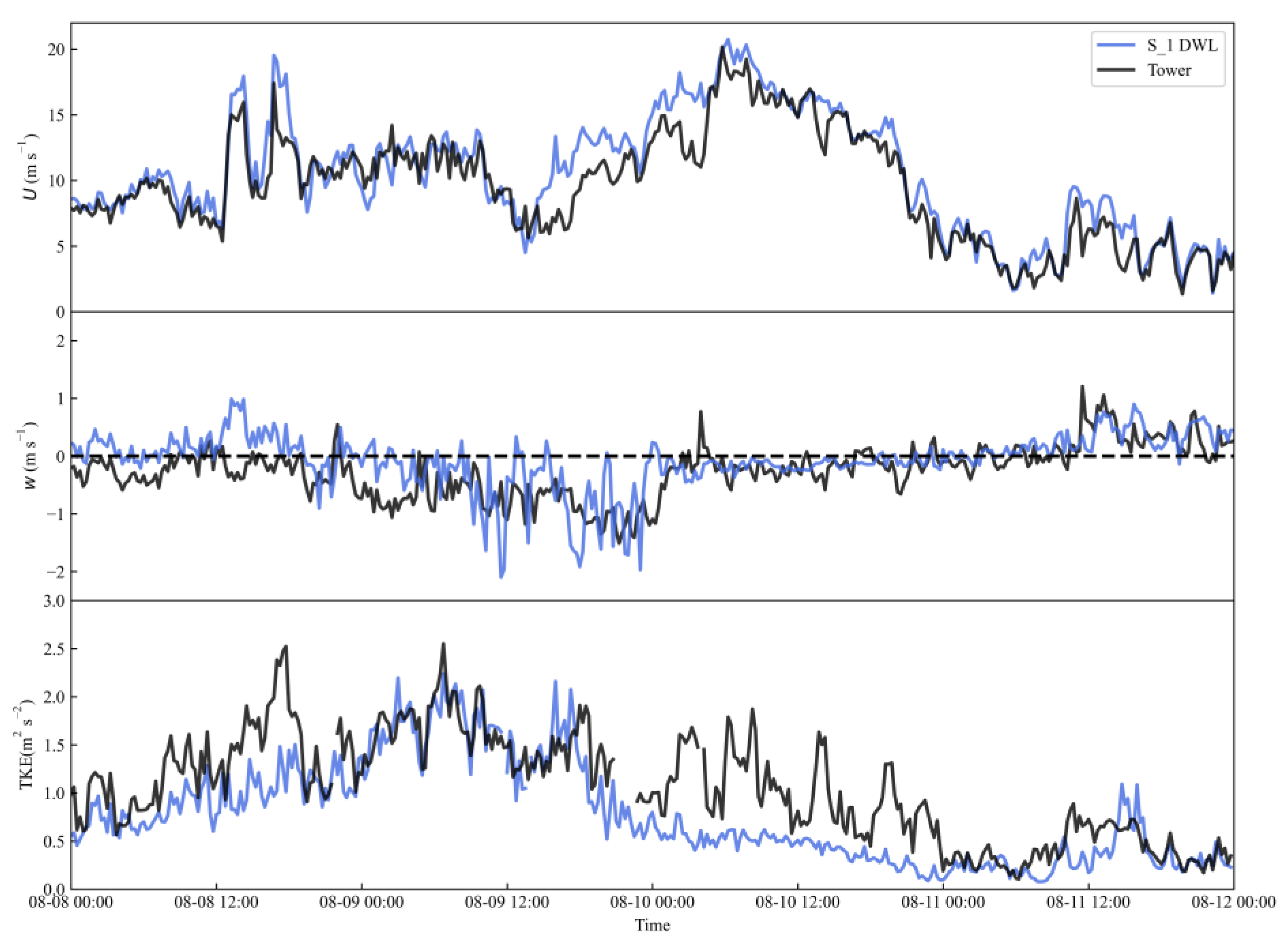
Task: Click the 08-10 12:00 tick label
Action: coord(798,902)
